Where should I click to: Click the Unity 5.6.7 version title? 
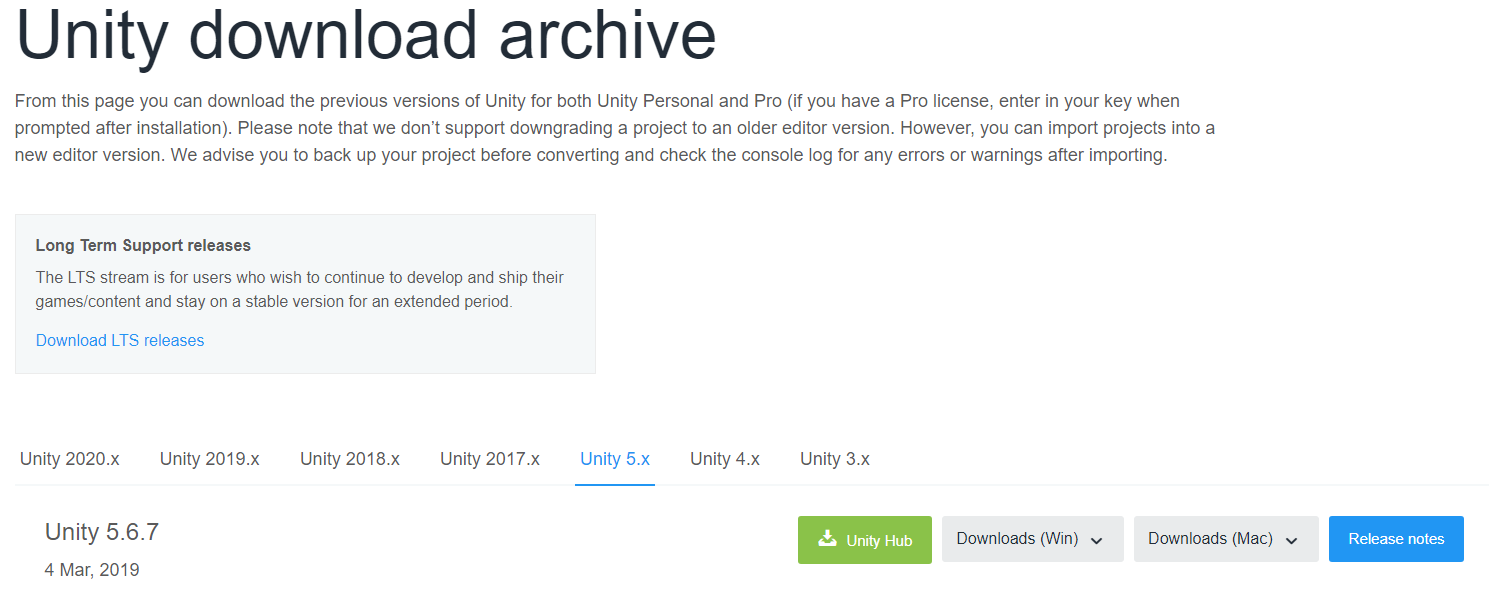tap(102, 532)
